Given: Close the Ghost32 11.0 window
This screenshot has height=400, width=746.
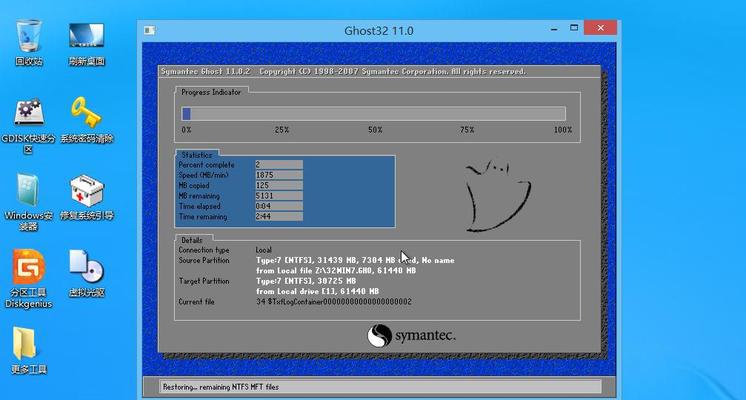Looking at the screenshot, I should (x=600, y=28).
